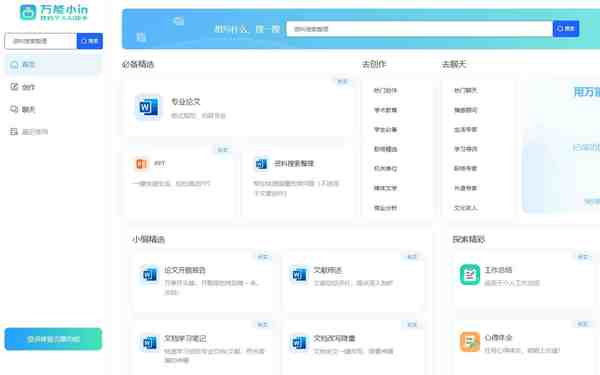This screenshot has height=375, width=600.
Task: Click the 去聊天 section heading
Action: pos(454,64)
